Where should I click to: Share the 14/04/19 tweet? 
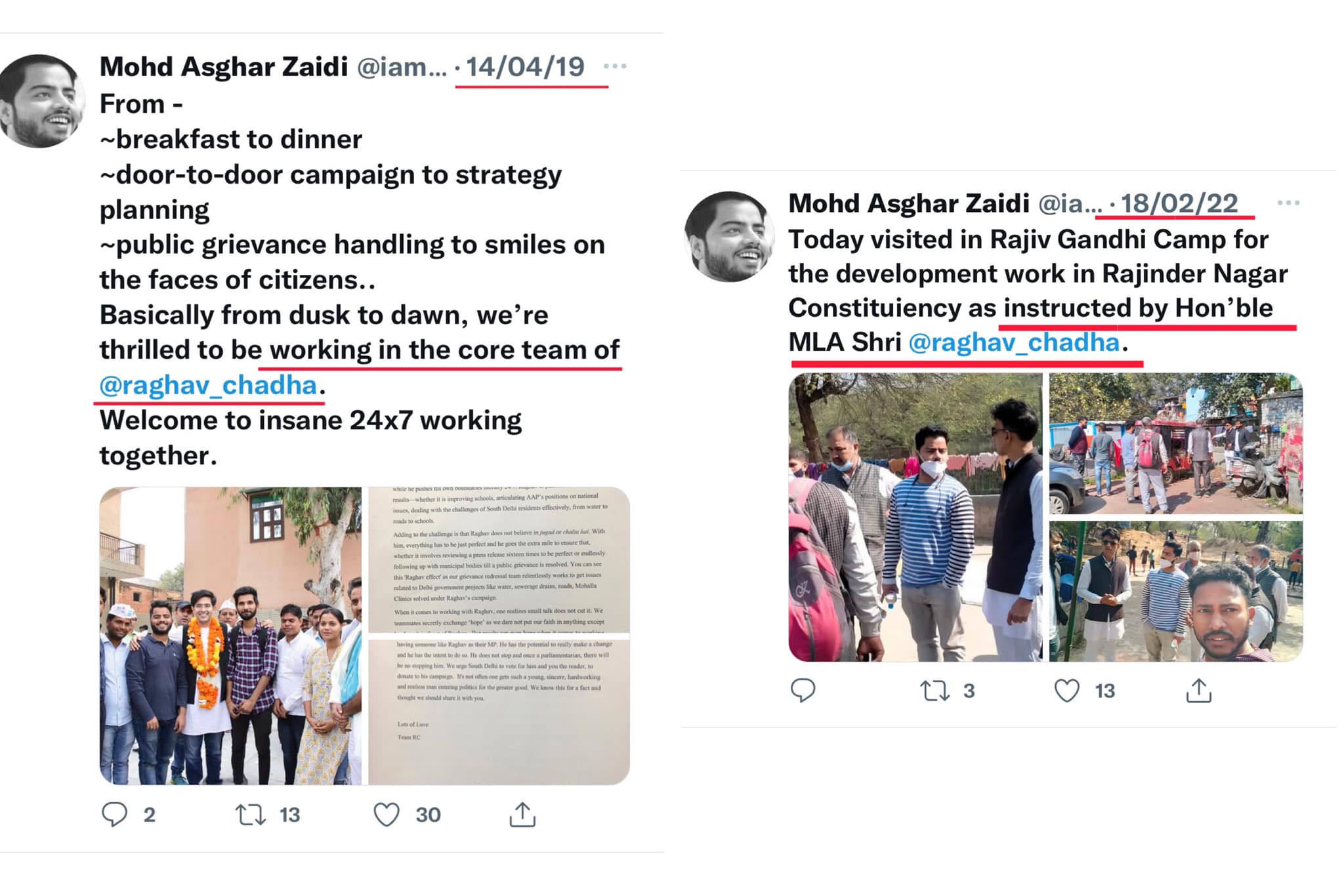click(x=522, y=815)
